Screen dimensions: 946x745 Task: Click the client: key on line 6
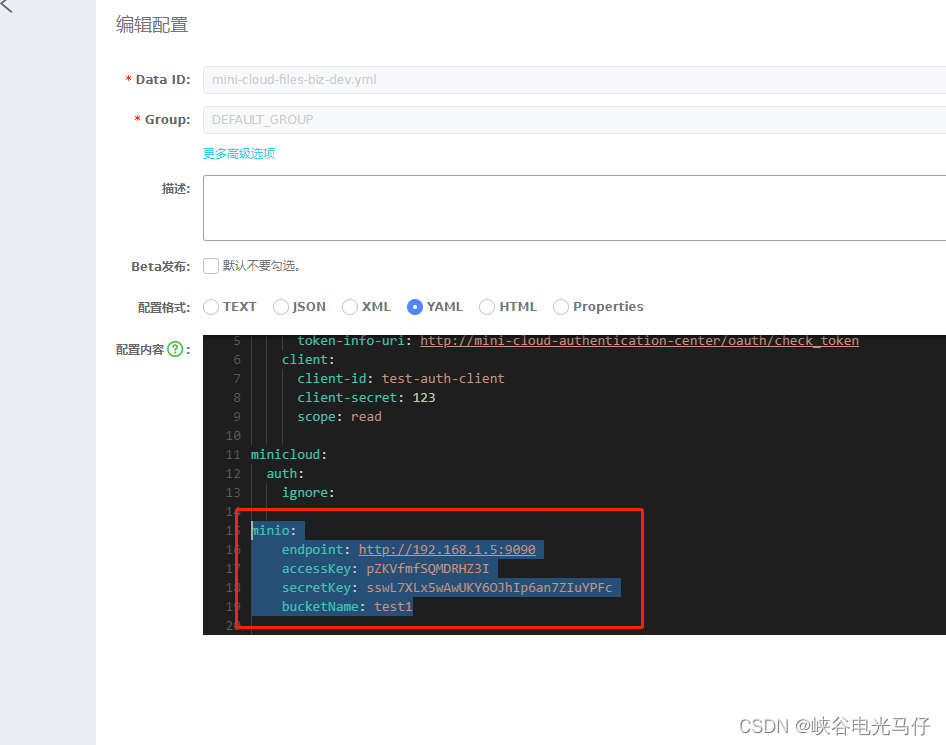(308, 360)
